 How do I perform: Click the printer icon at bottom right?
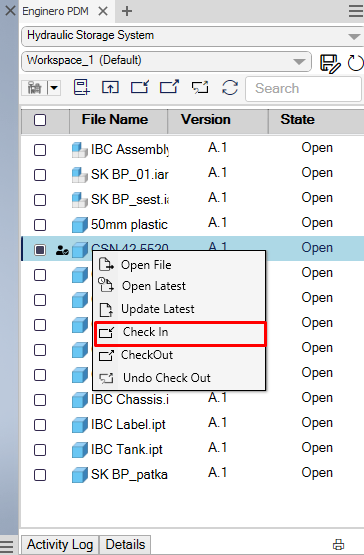(339, 544)
